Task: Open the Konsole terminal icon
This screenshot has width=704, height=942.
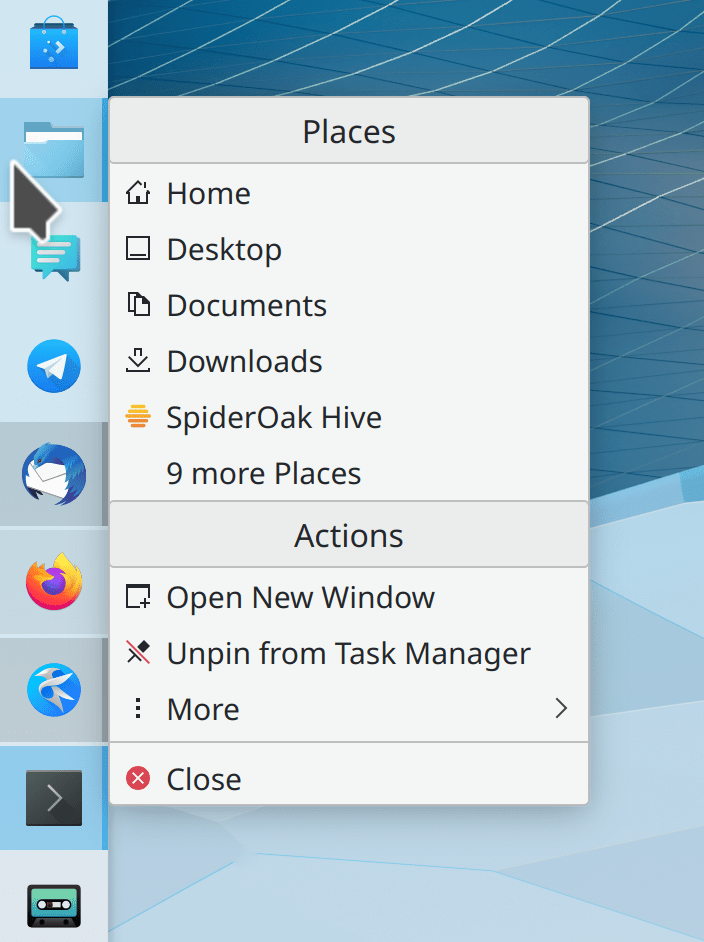Action: coord(53,798)
